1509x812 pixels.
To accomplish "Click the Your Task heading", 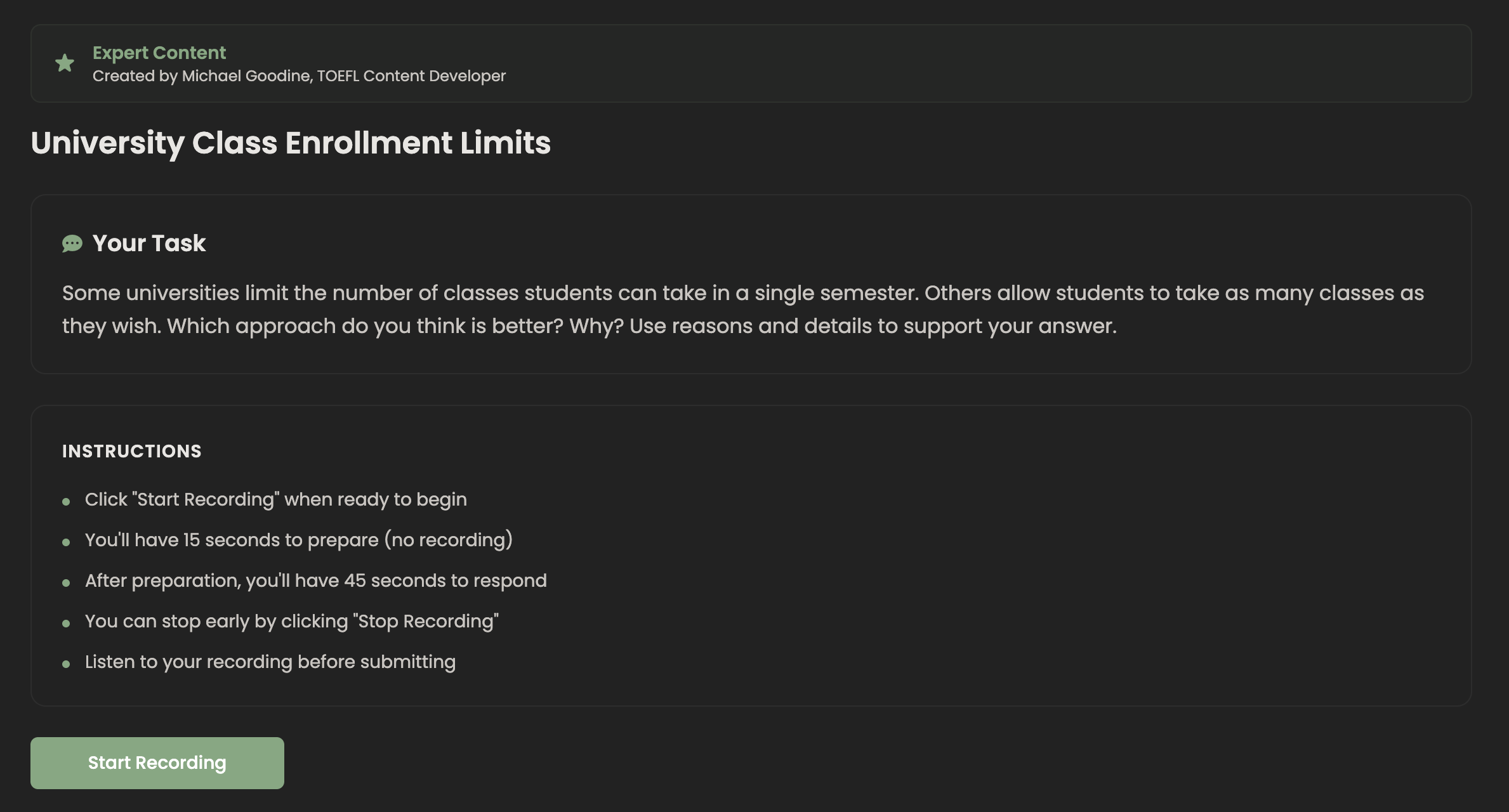I will pyautogui.click(x=149, y=244).
